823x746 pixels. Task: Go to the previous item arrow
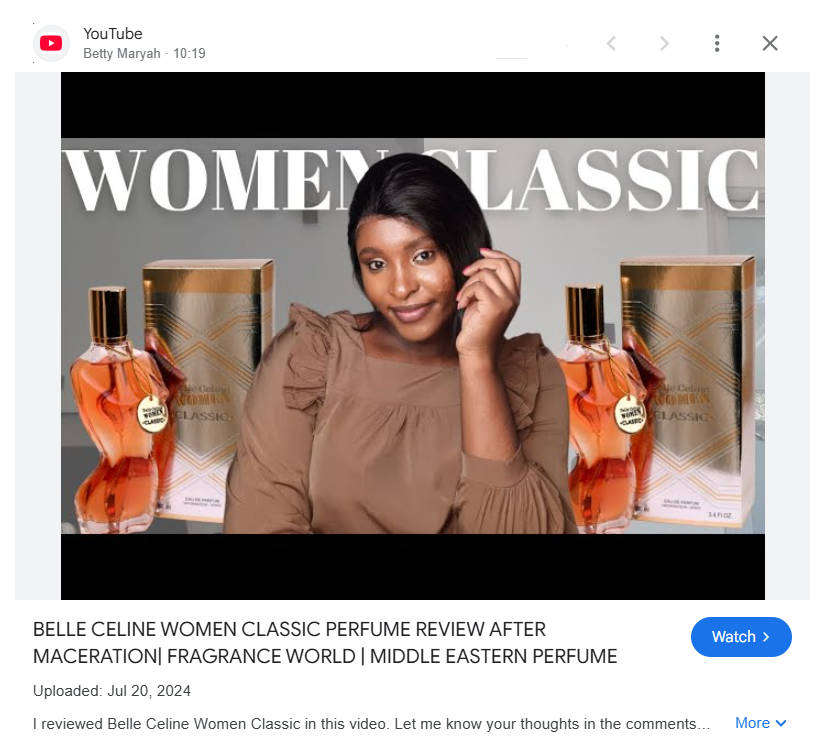[x=611, y=43]
